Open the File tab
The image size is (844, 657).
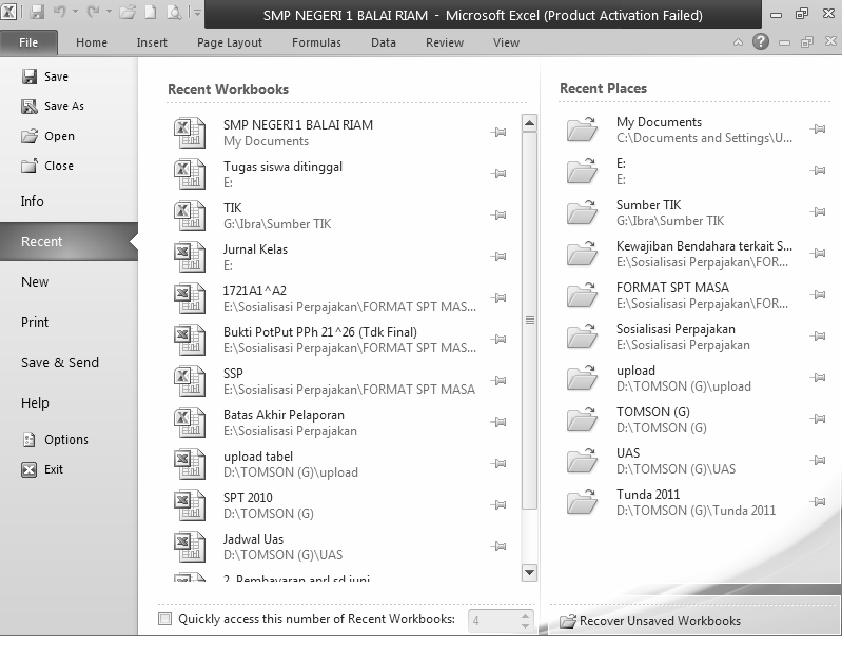[29, 43]
